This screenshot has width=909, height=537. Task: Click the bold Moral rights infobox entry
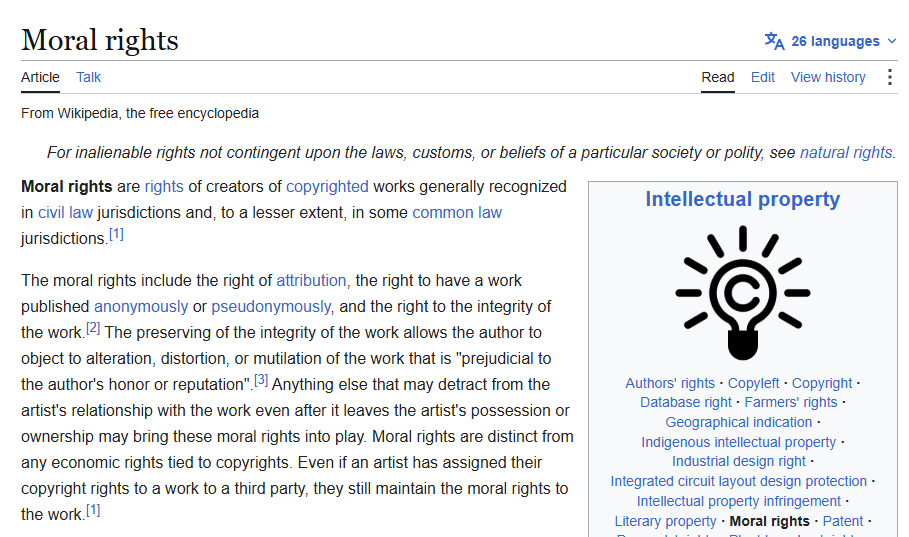(769, 521)
